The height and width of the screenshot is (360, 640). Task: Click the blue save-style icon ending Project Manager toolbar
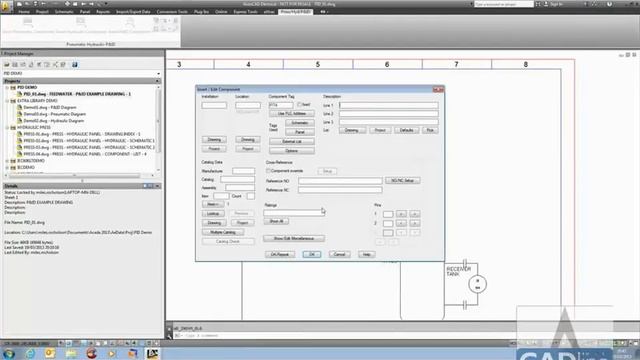point(75,64)
